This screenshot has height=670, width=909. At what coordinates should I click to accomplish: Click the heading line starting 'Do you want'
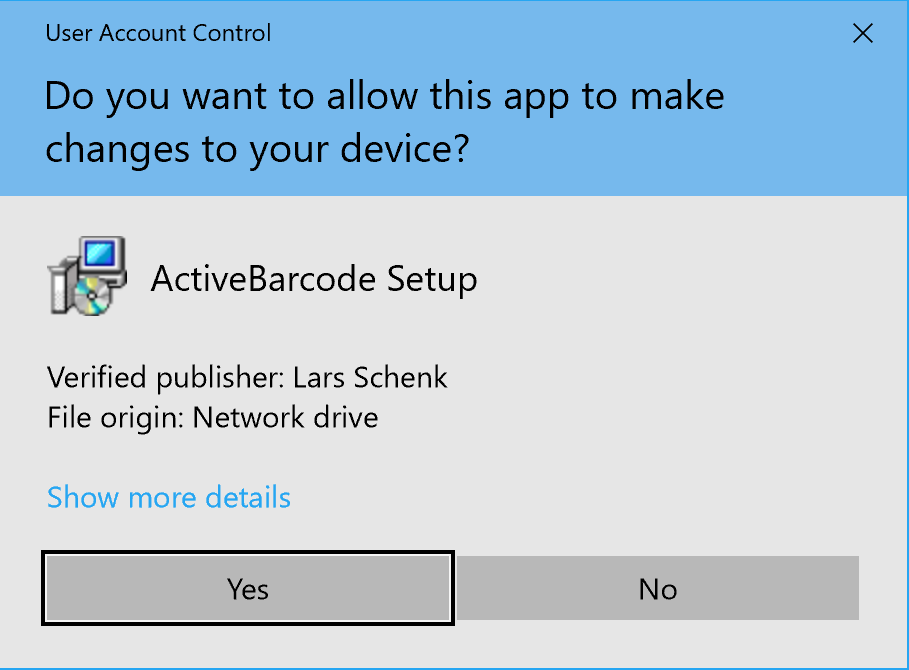[384, 97]
